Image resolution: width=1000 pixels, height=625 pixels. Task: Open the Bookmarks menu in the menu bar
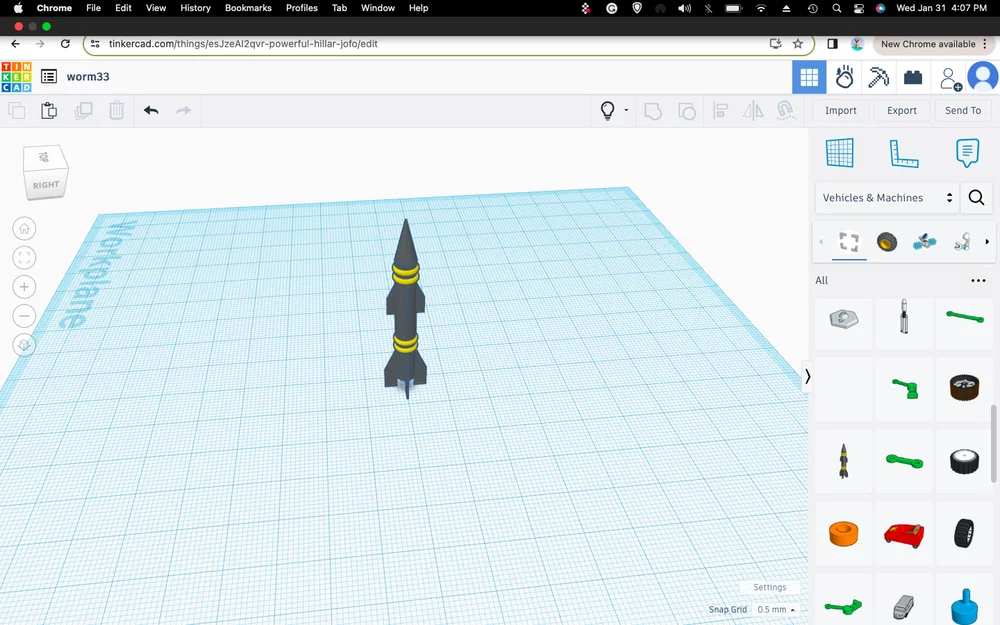[248, 8]
